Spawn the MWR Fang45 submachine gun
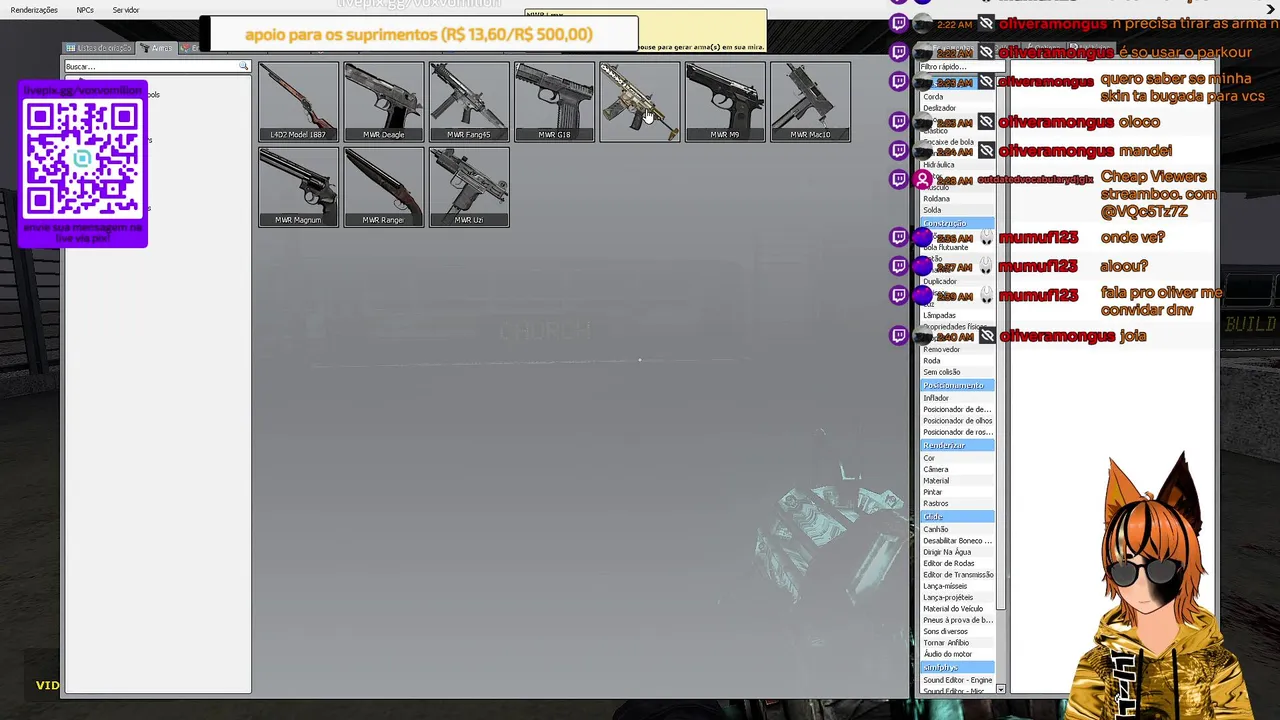Image resolution: width=1280 pixels, height=720 pixels. click(x=469, y=102)
